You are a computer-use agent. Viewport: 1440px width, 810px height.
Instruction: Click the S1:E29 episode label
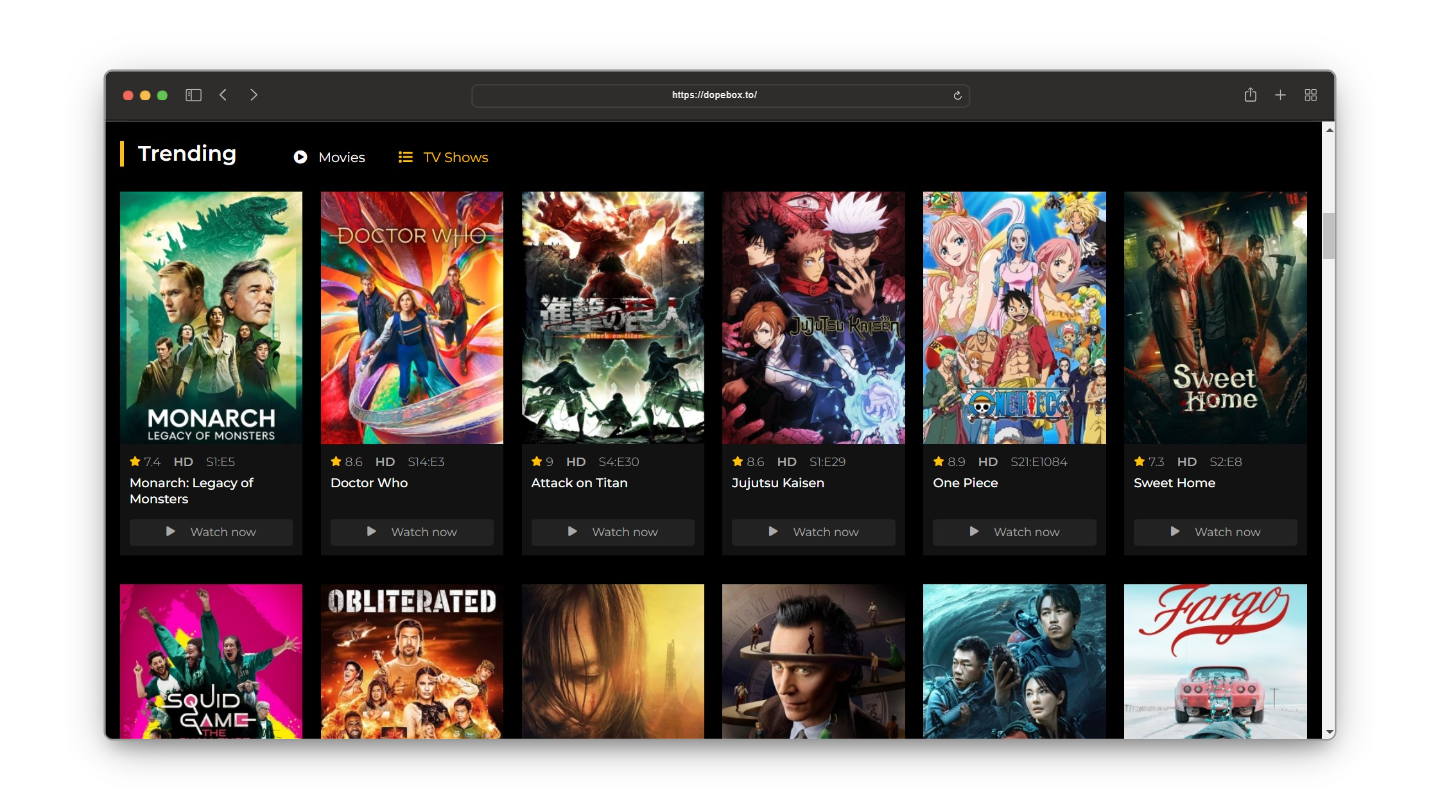click(x=826, y=462)
